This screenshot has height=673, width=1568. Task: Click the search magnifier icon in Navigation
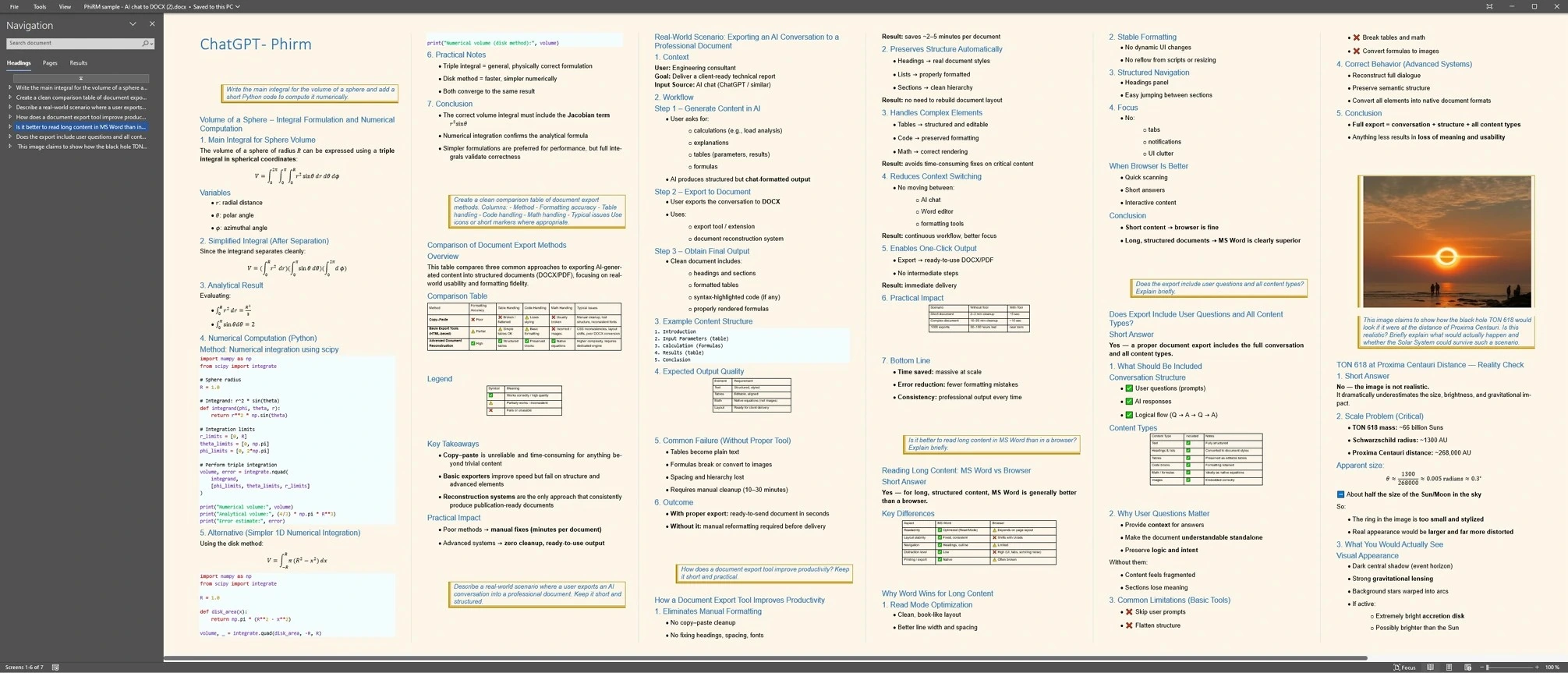(145, 44)
